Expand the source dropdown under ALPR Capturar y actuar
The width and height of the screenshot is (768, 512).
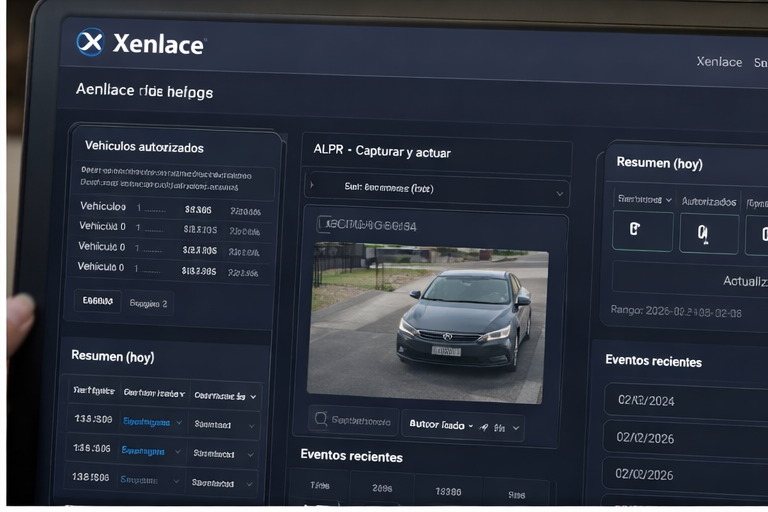pos(559,192)
